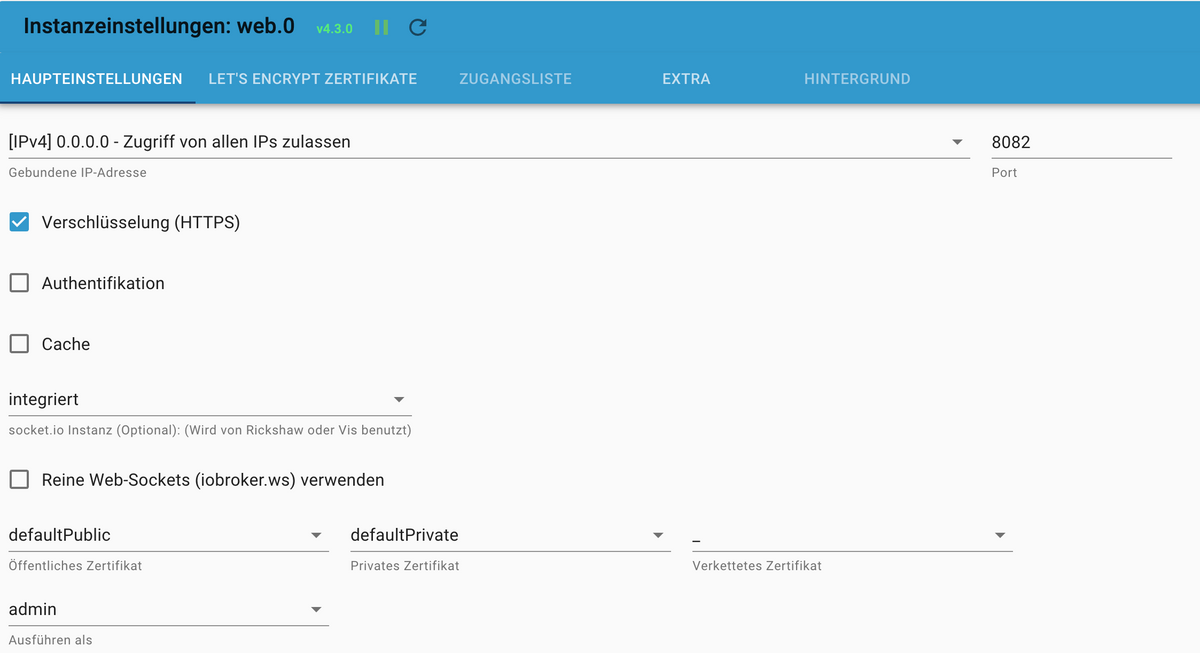Go to the Hintergrund tab

coord(857,78)
